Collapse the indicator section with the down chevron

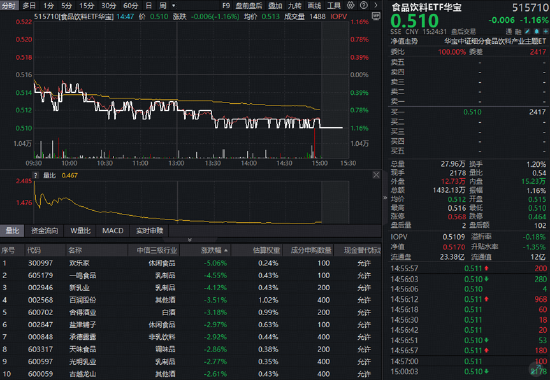tap(190, 240)
